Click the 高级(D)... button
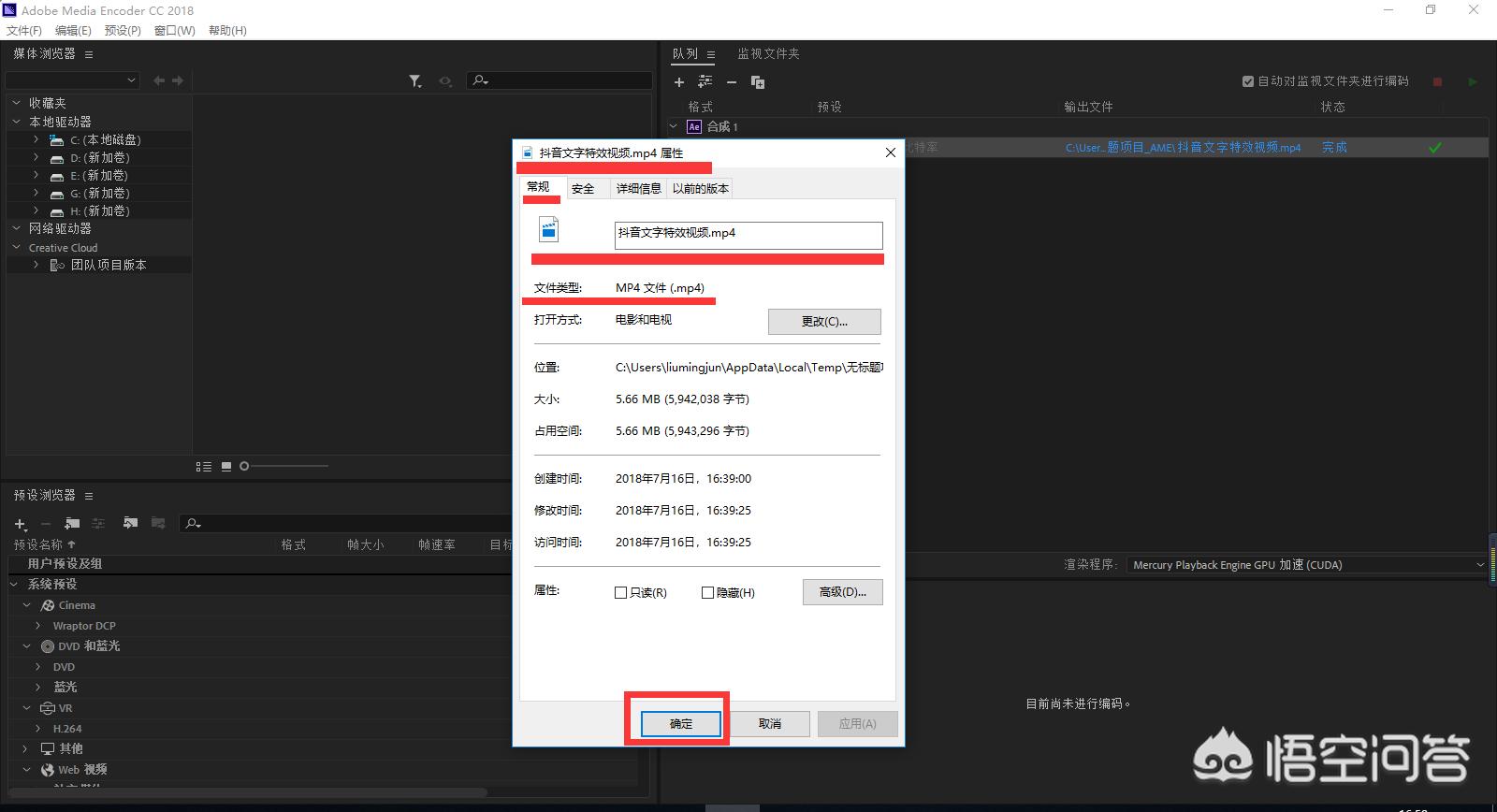The width and height of the screenshot is (1497, 812). pos(843,592)
